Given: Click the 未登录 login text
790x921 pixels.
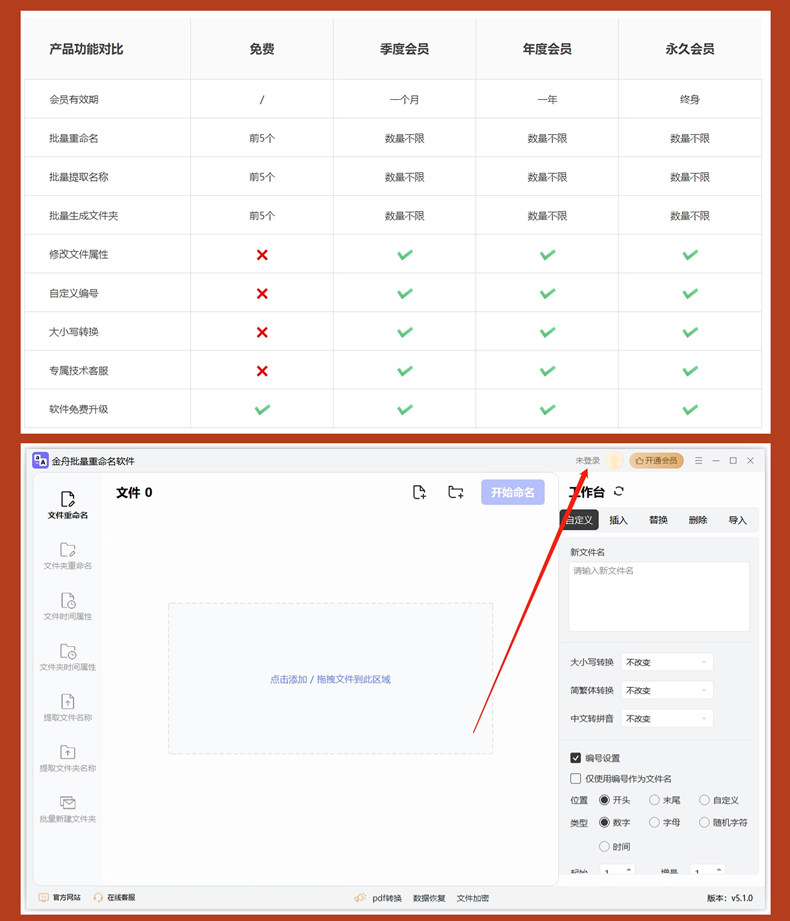Looking at the screenshot, I should click(x=588, y=460).
